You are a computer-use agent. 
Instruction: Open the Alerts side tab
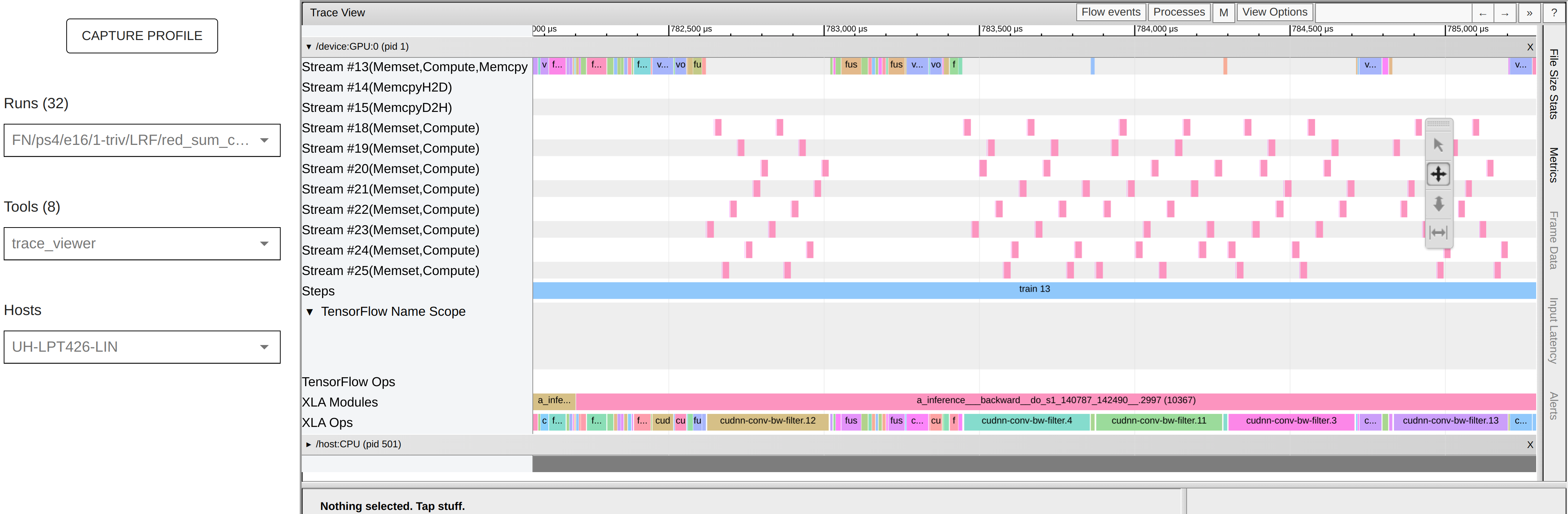click(1554, 406)
